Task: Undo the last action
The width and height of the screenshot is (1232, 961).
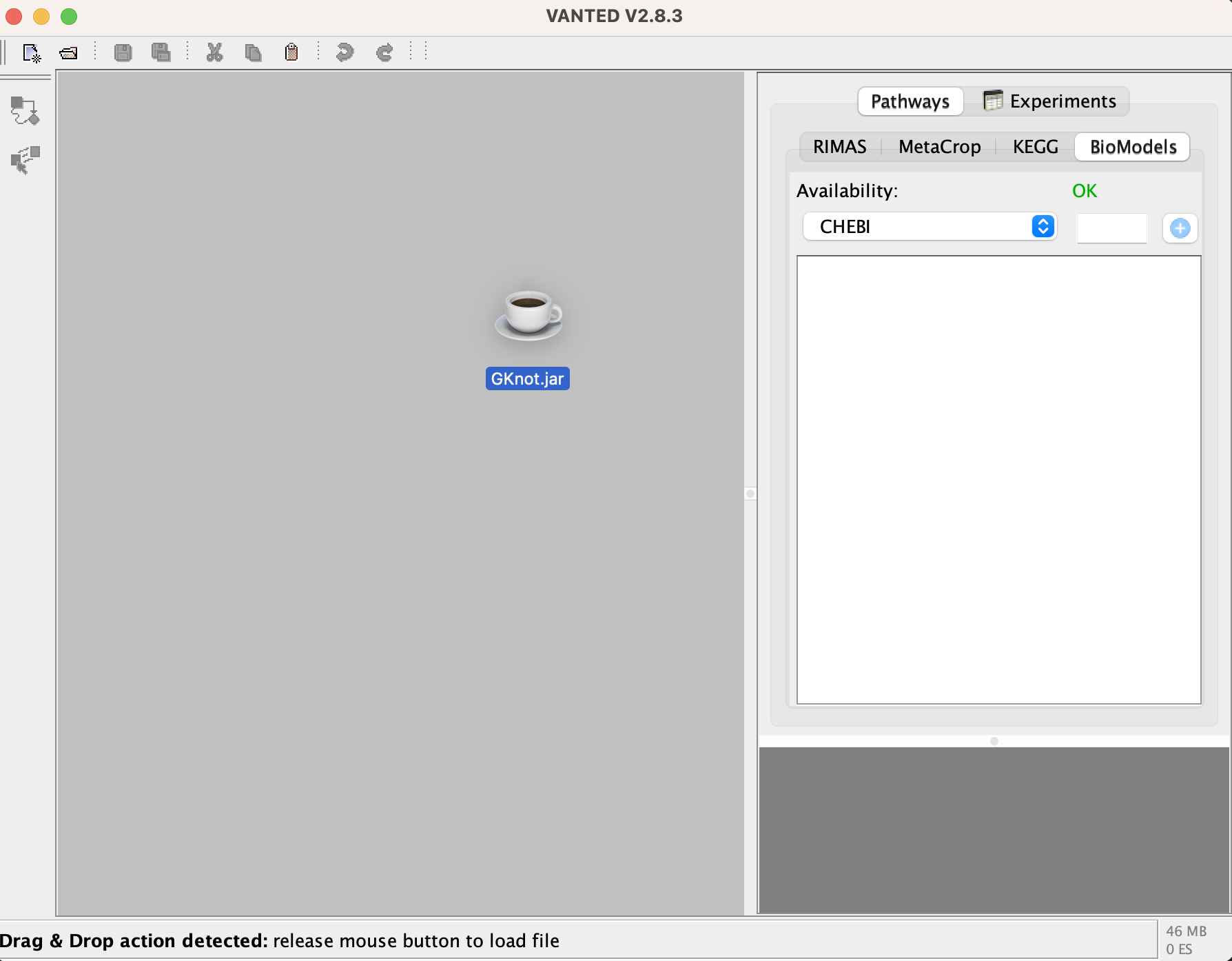Action: 345,53
